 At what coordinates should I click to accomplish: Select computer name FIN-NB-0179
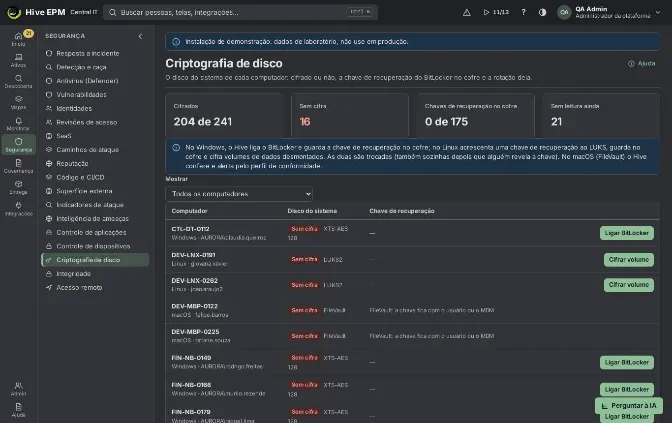[191, 412]
